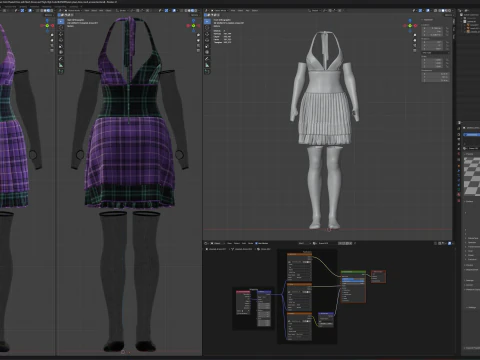Open Node menu in node editor header

250,243
